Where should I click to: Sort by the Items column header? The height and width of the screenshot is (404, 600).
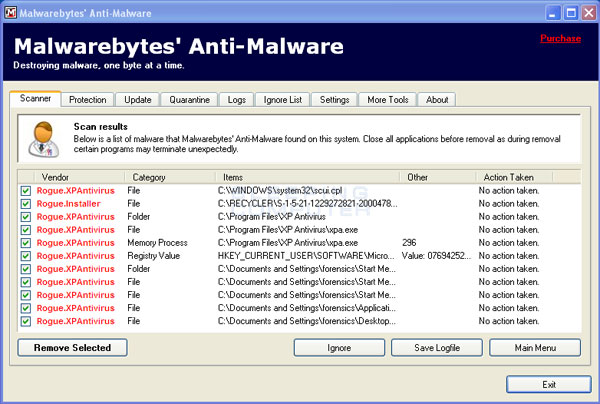click(x=308, y=177)
